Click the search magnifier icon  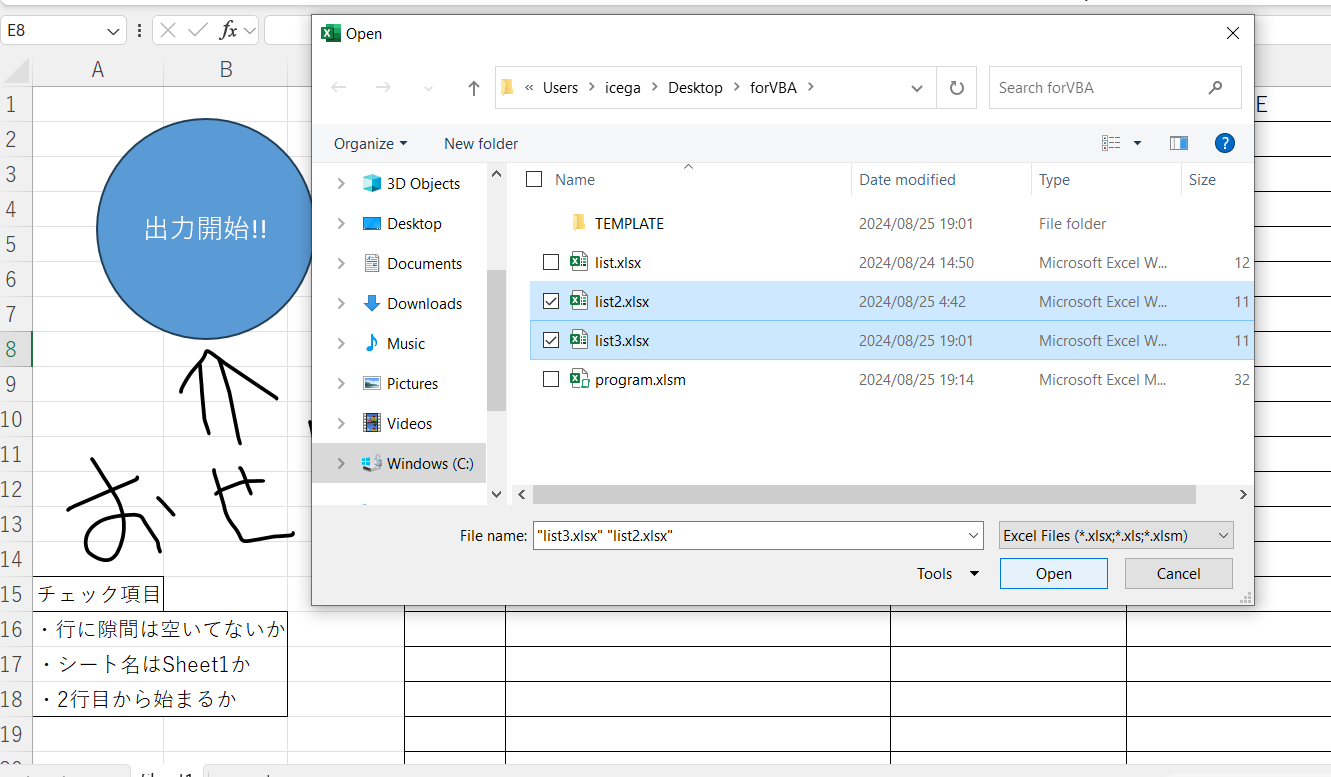[x=1215, y=88]
